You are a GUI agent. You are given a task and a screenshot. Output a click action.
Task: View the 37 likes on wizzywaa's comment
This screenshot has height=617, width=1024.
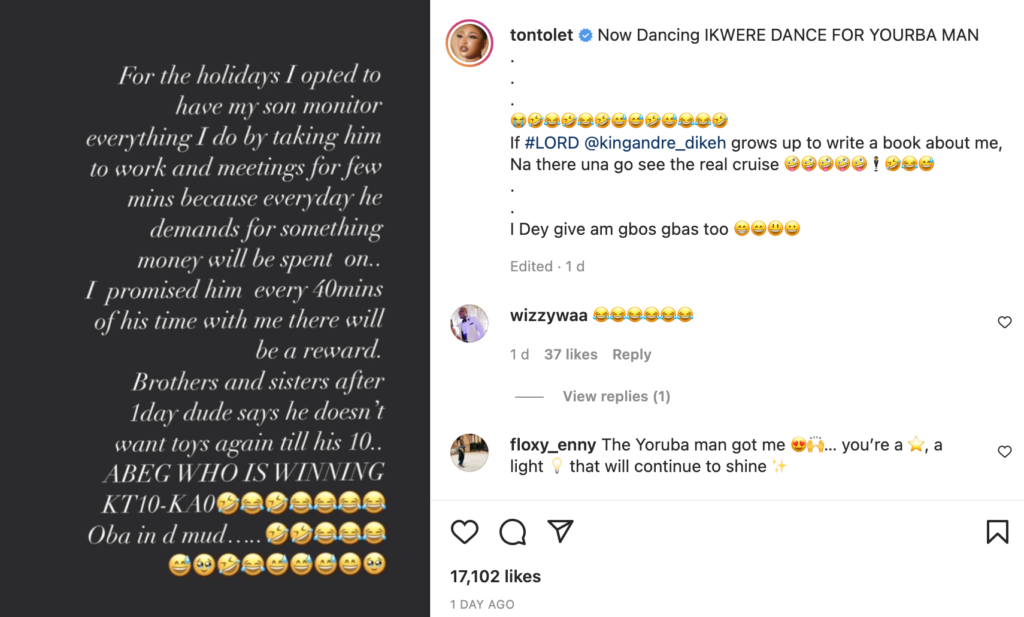tap(570, 355)
